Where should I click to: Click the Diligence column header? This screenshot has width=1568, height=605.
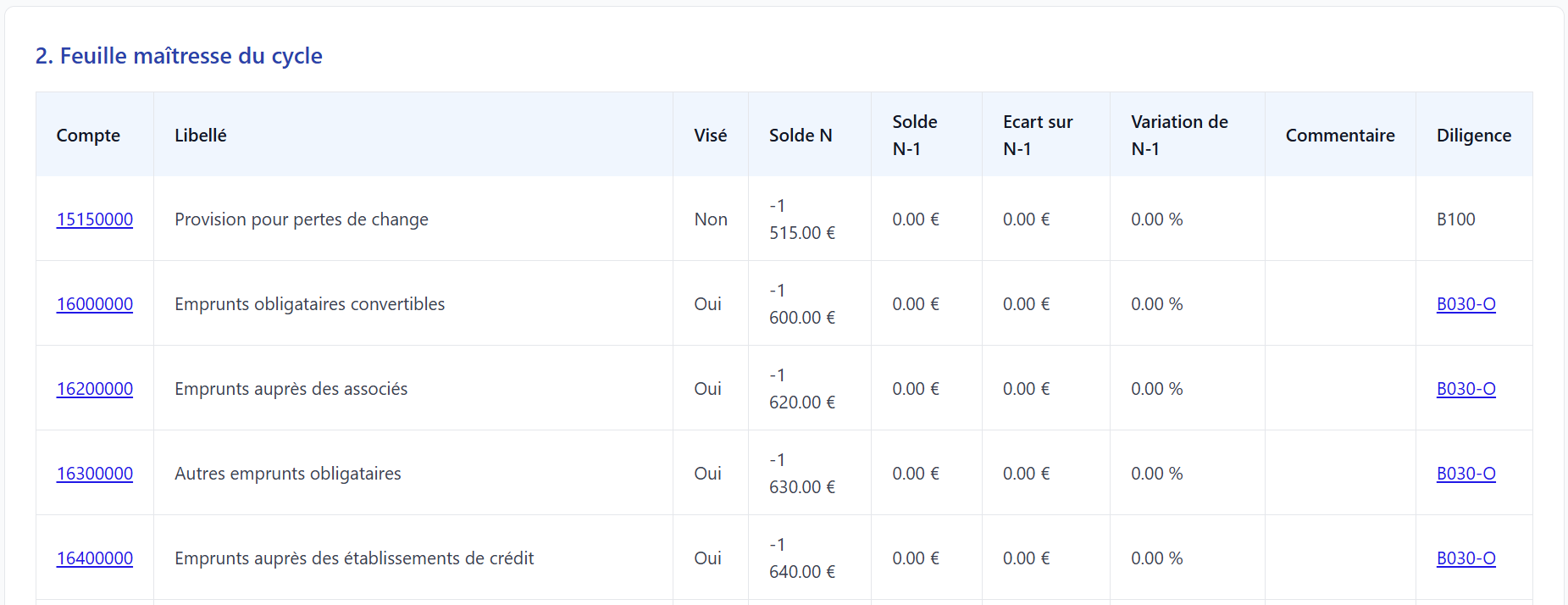1474,136
